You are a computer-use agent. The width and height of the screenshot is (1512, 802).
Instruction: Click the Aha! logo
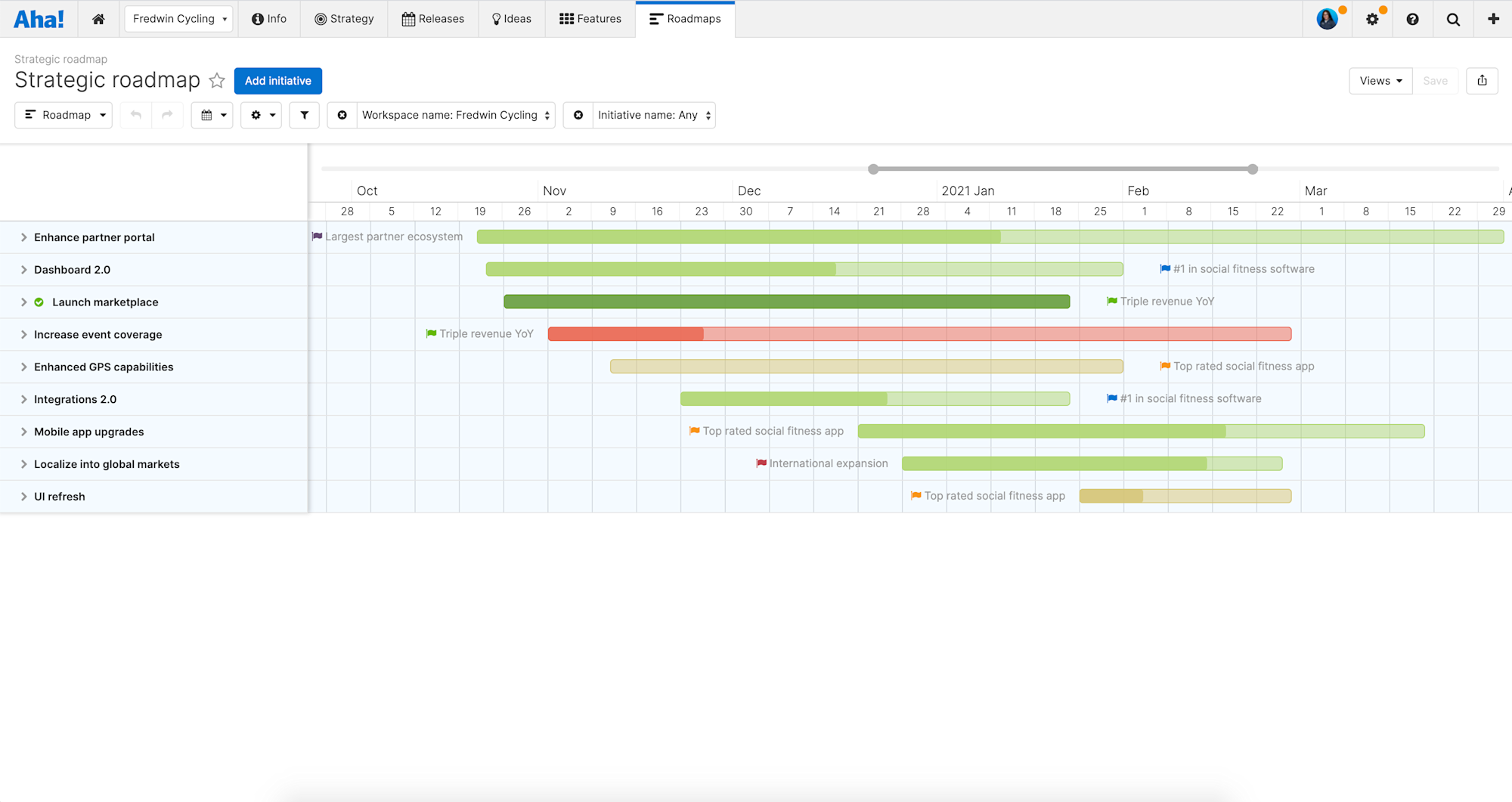coord(39,19)
